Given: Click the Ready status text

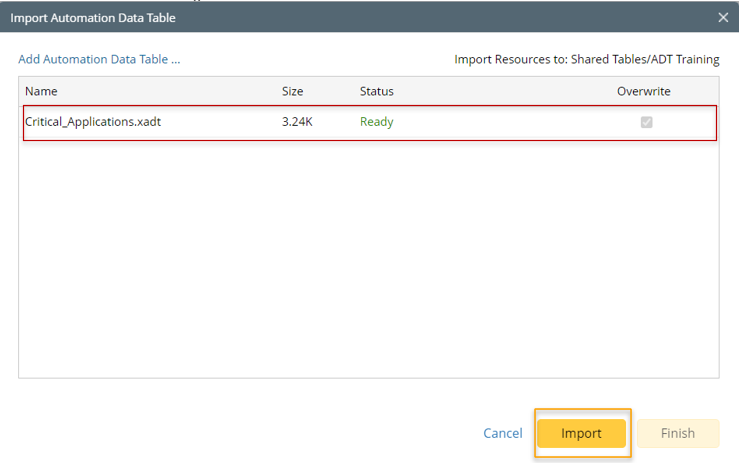Looking at the screenshot, I should pyautogui.click(x=376, y=122).
